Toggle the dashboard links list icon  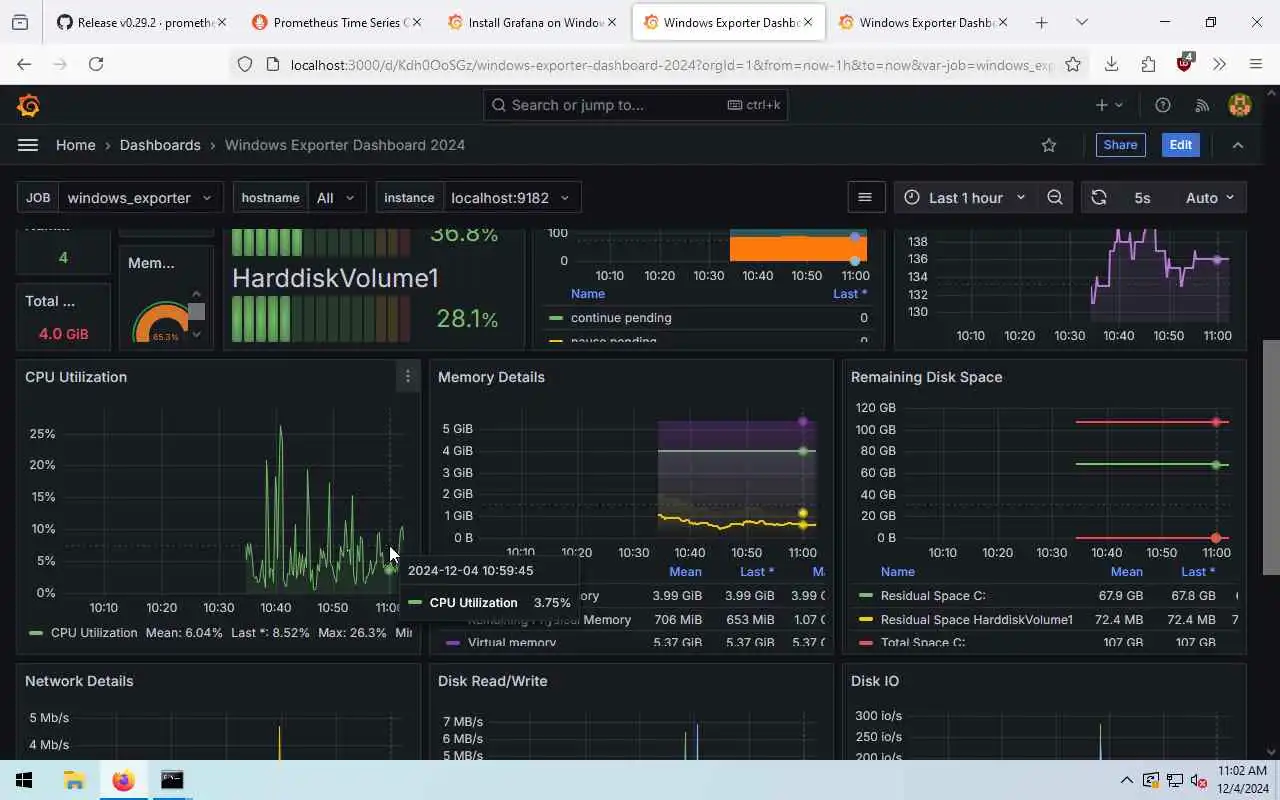tap(865, 197)
